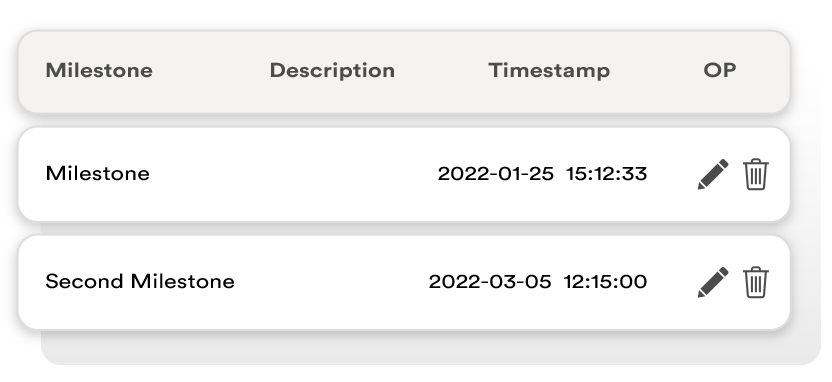This screenshot has width=832, height=382.
Task: Edit the Second Milestone with pencil icon
Action: tap(713, 282)
